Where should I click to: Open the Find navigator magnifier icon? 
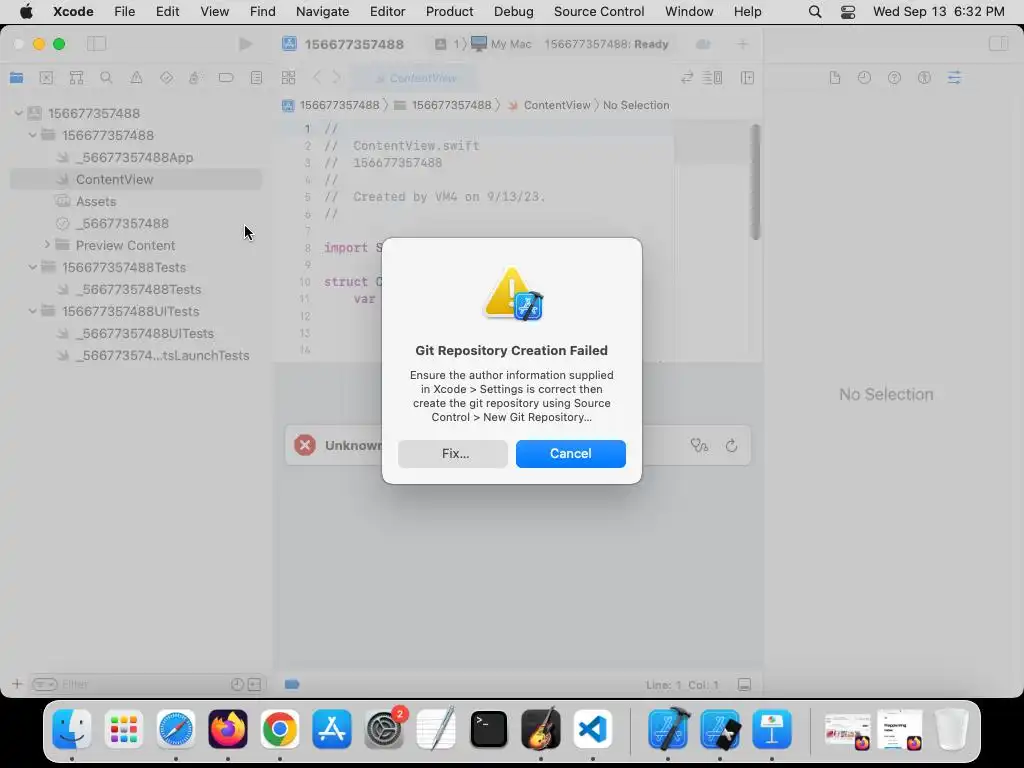pyautogui.click(x=106, y=78)
